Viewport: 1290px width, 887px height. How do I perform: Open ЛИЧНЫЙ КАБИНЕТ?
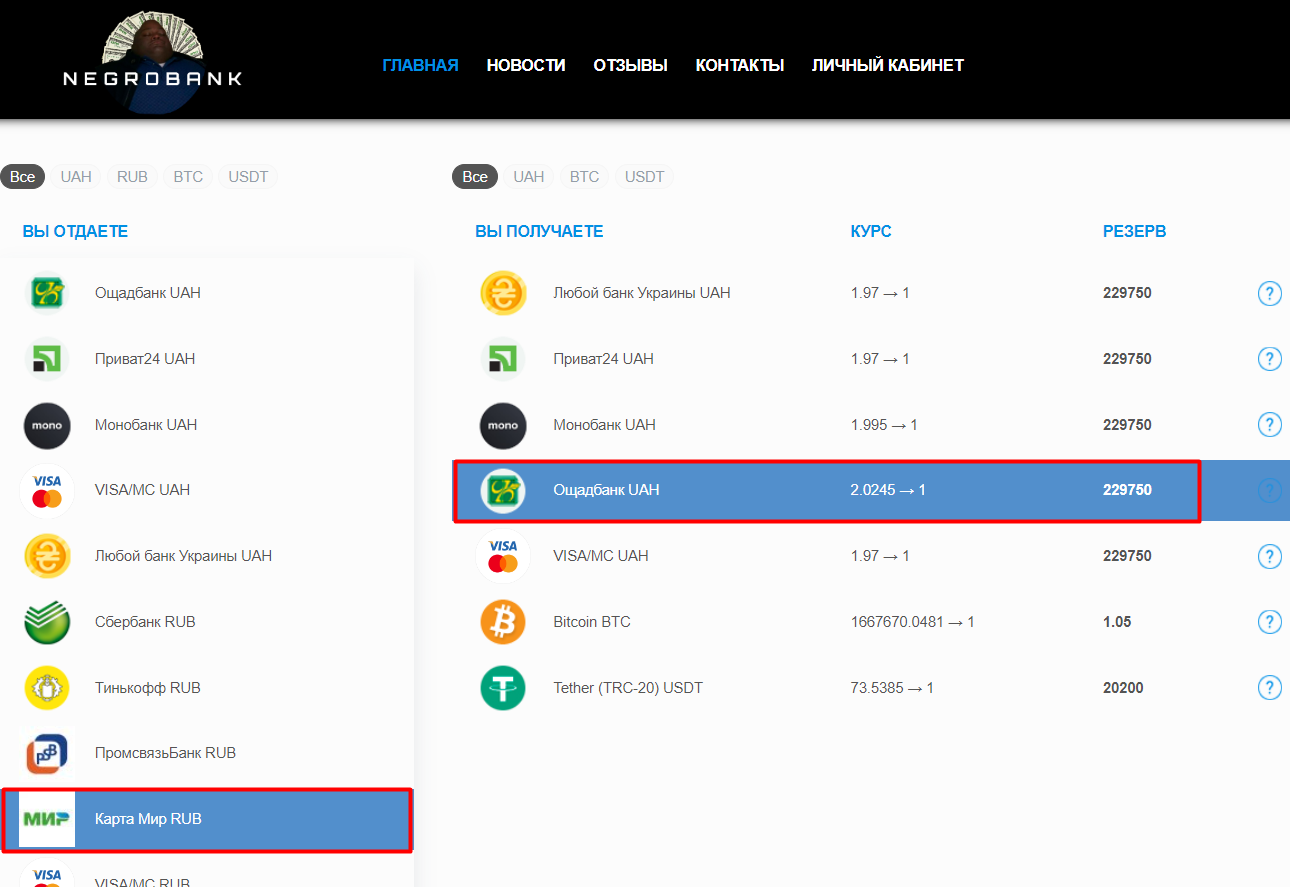coord(888,65)
